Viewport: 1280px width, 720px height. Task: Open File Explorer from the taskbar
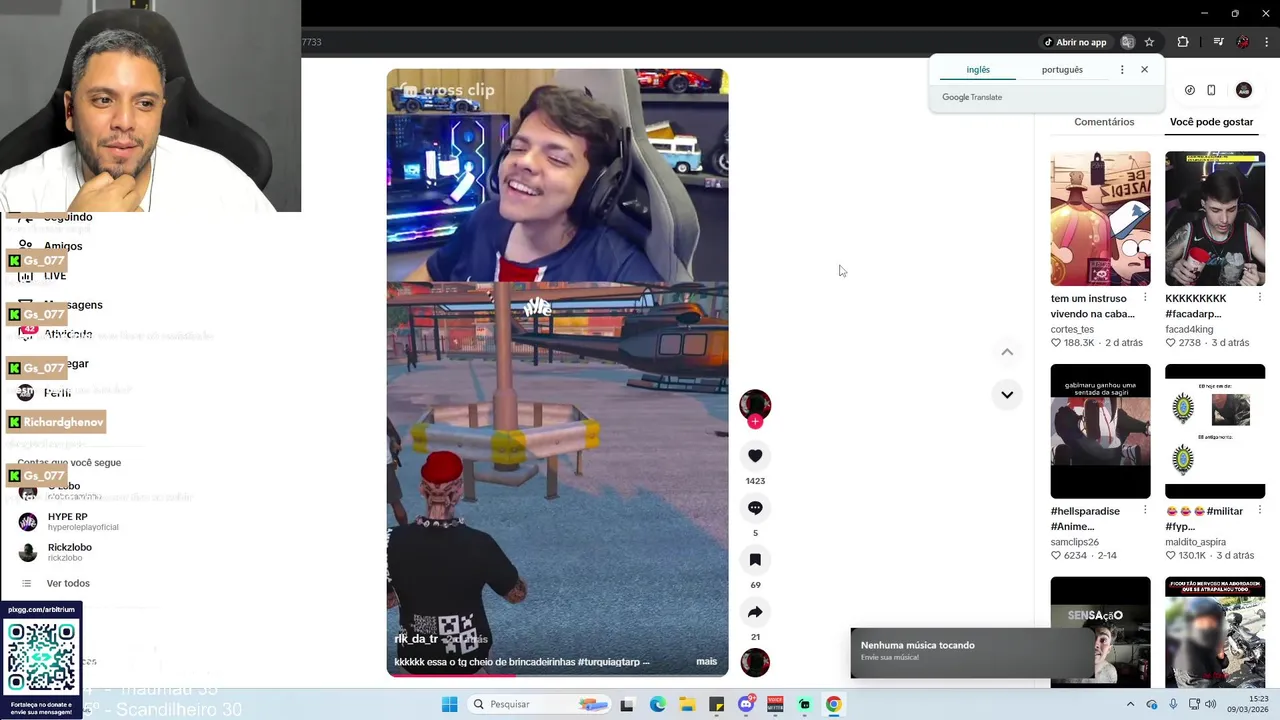coord(687,704)
